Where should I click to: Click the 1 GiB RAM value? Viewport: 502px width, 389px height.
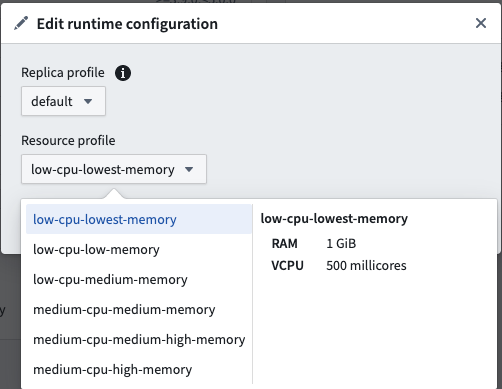341,243
